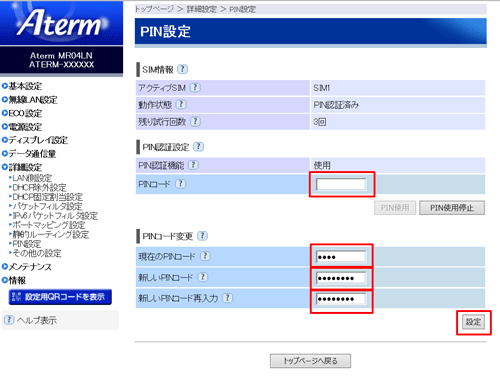The image size is (500, 385).
Task: Click the greyed PIN使用 button
Action: 395,208
